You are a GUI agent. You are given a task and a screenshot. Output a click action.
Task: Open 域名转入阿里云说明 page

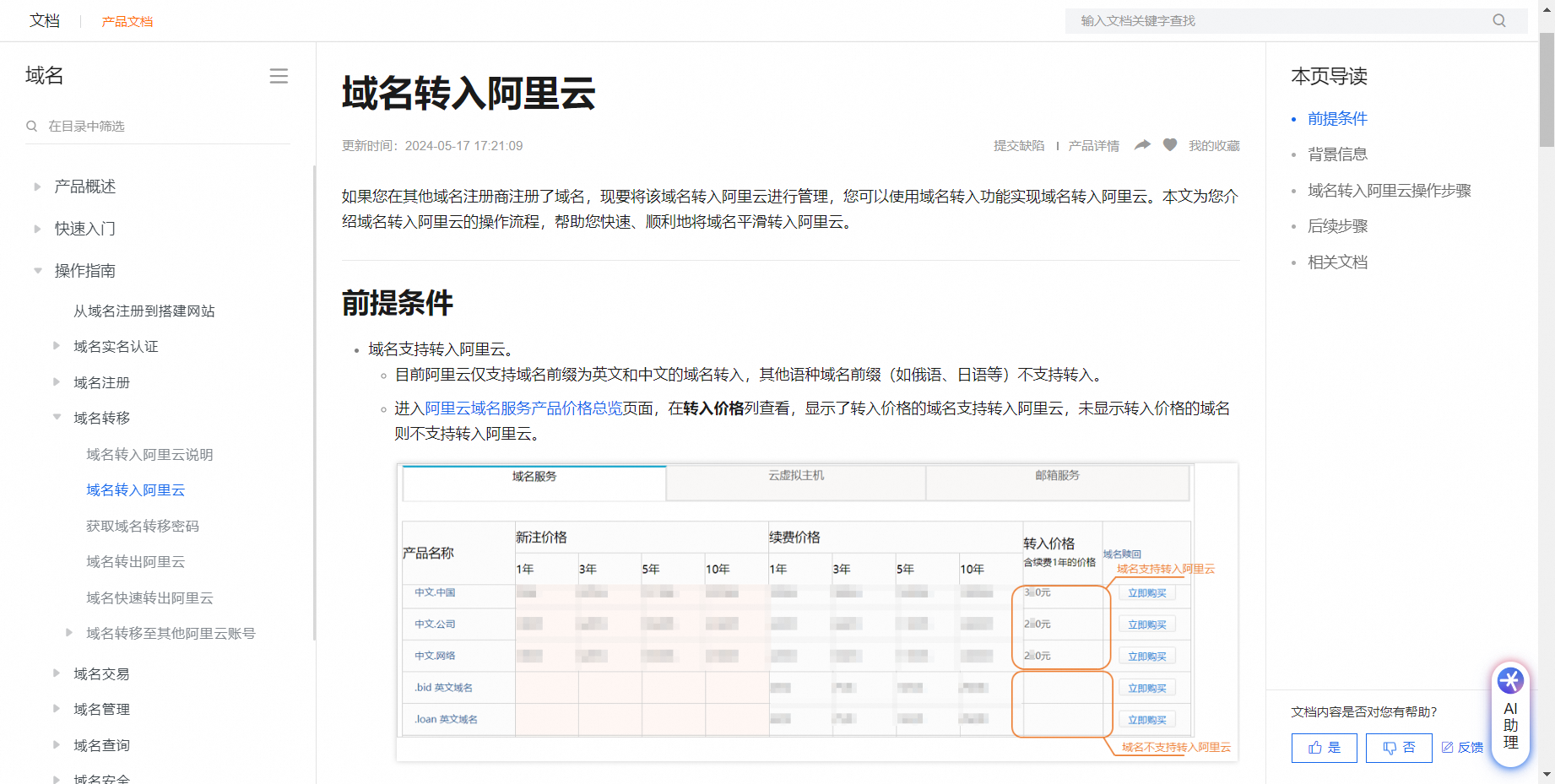pos(149,455)
